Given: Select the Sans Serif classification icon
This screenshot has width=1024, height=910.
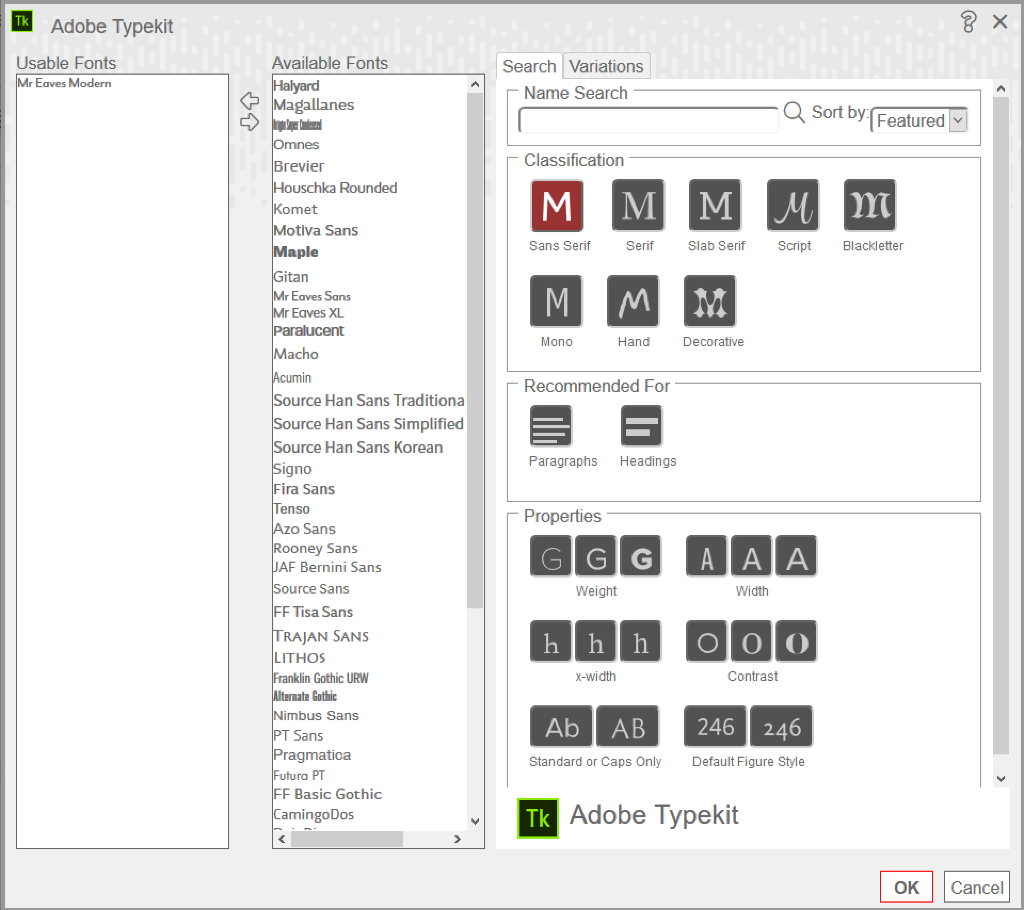Looking at the screenshot, I should [x=556, y=205].
